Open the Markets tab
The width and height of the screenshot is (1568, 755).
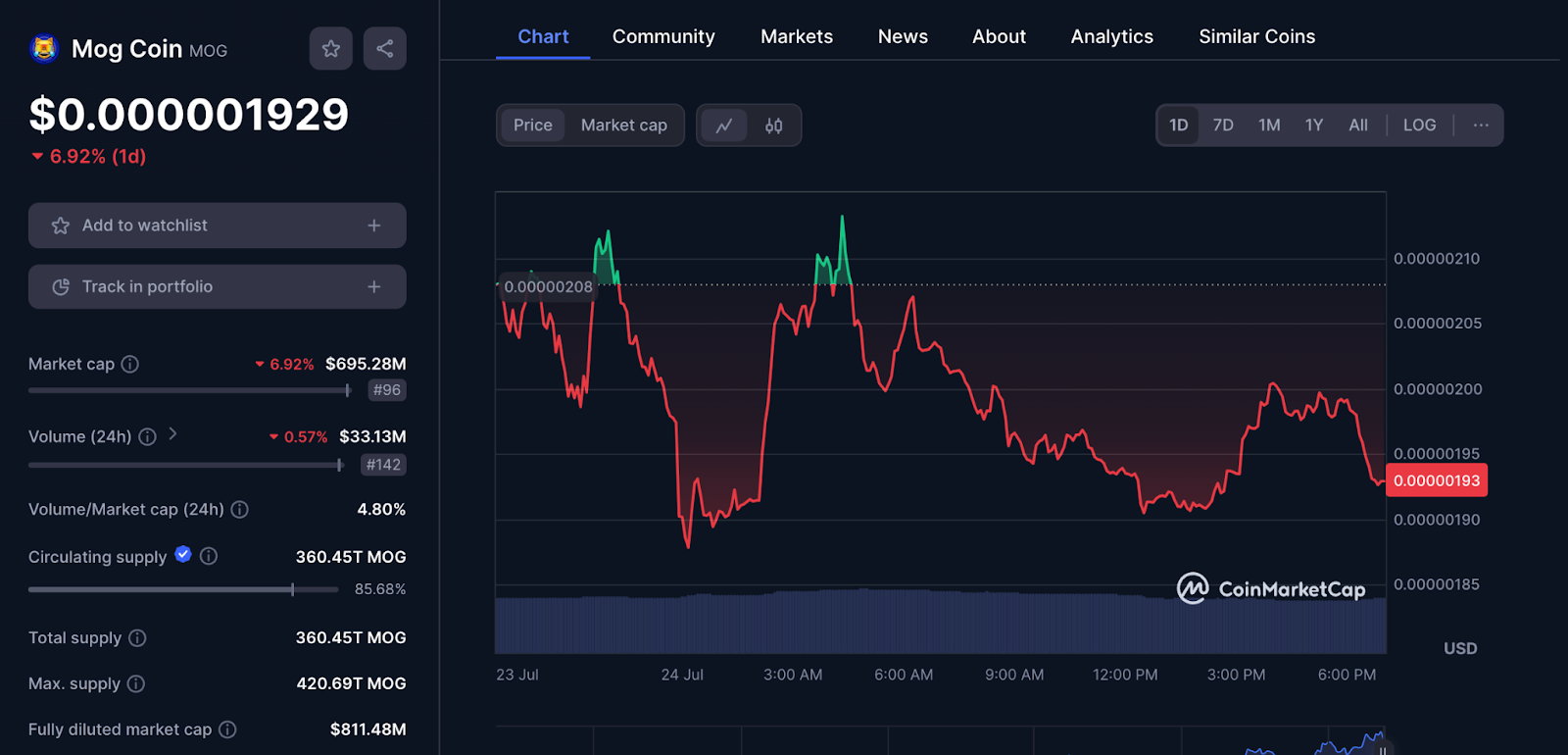coord(797,37)
